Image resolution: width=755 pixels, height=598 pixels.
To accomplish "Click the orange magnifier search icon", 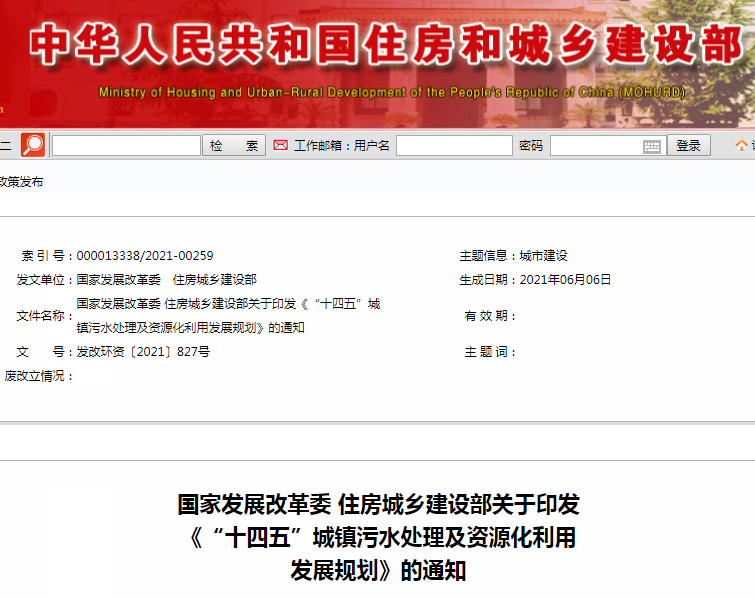I will (33, 145).
